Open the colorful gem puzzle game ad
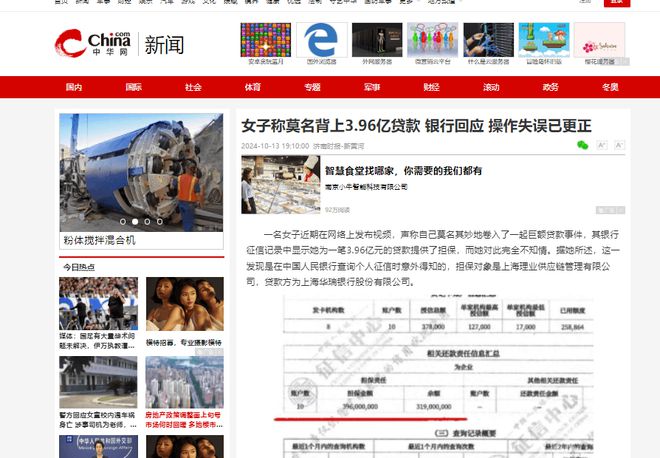The image size is (660, 458). (266, 40)
